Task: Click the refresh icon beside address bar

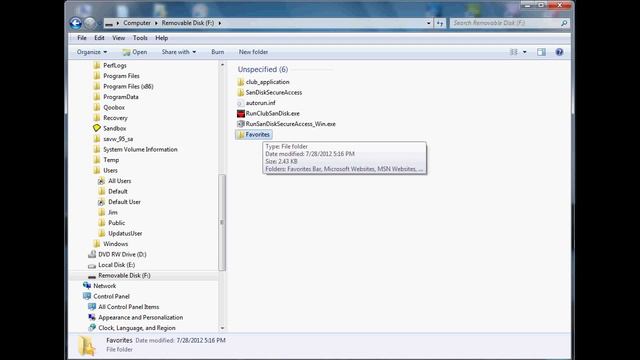Action: click(440, 23)
